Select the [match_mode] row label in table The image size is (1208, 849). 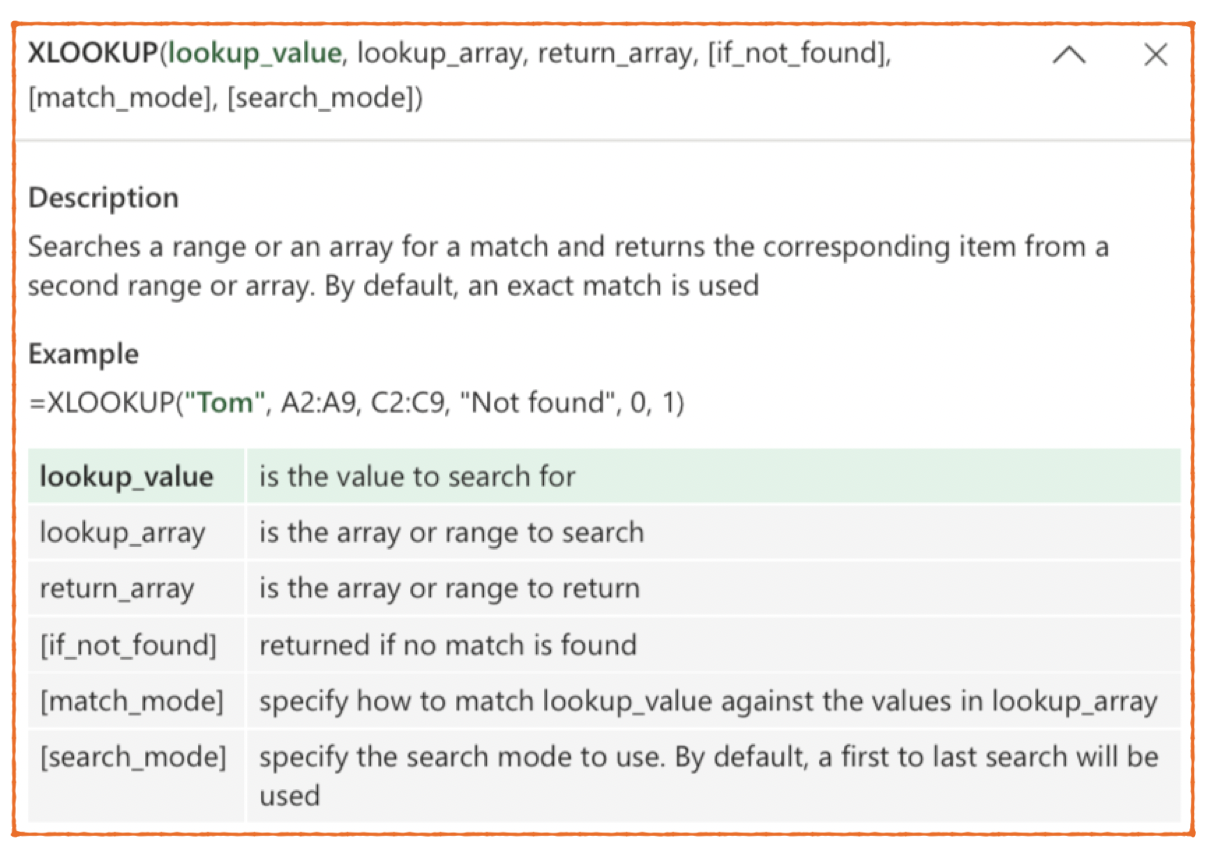(x=131, y=701)
